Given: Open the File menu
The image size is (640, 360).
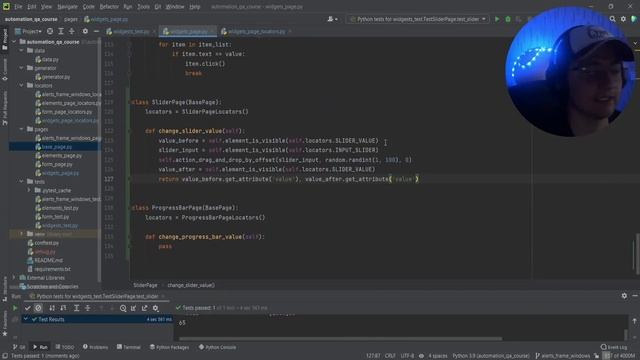Looking at the screenshot, I should point(18,7).
